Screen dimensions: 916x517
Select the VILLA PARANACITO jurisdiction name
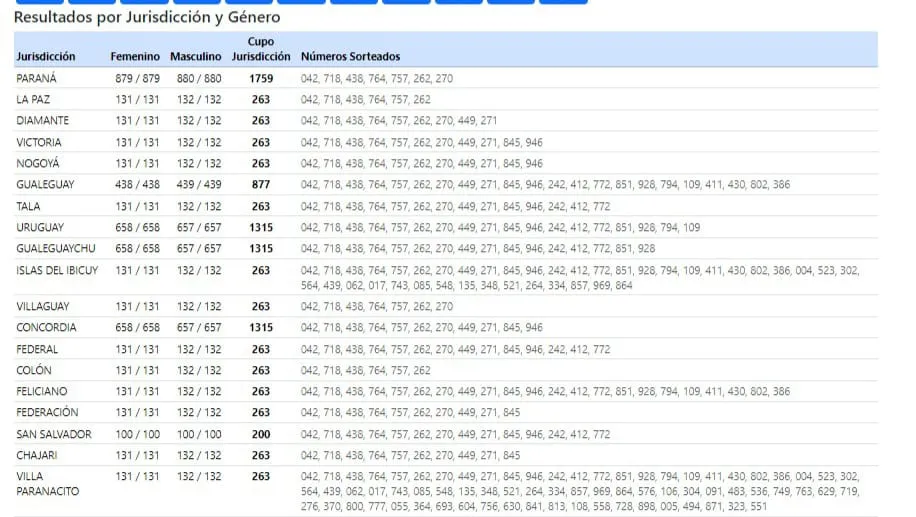47,484
